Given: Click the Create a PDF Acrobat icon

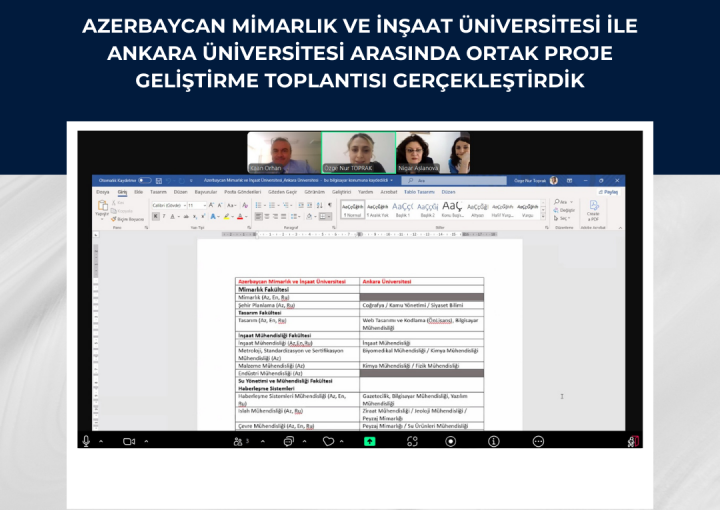Looking at the screenshot, I should pos(593,210).
